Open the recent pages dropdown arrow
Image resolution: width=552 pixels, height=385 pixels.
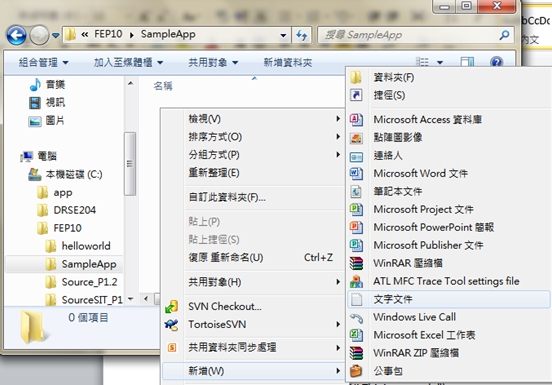tap(55, 35)
